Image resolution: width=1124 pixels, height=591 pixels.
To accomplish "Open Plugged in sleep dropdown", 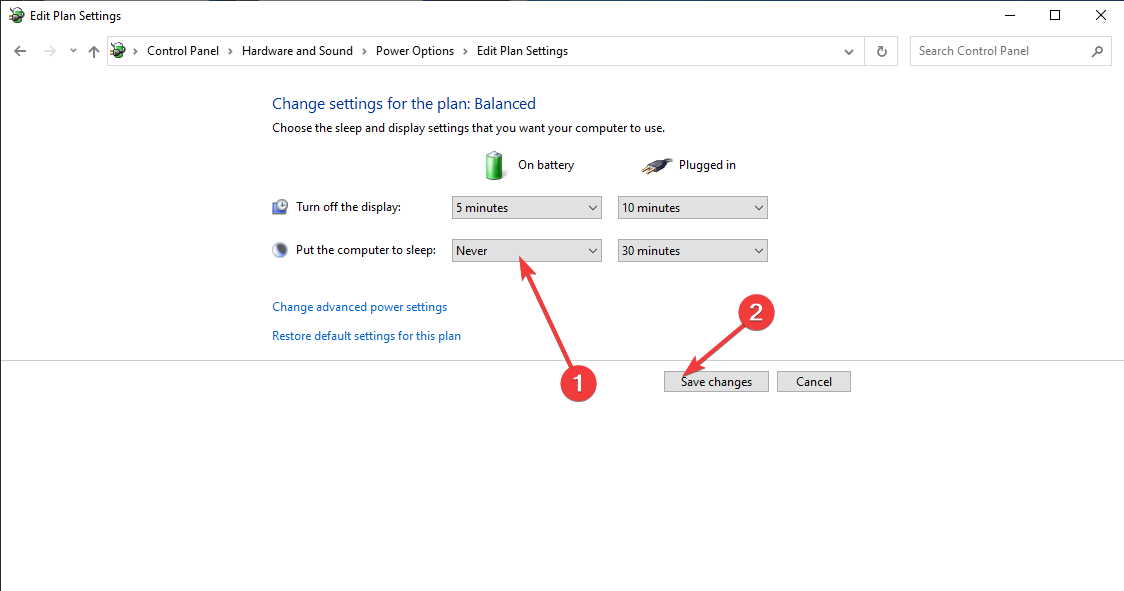I will [693, 251].
